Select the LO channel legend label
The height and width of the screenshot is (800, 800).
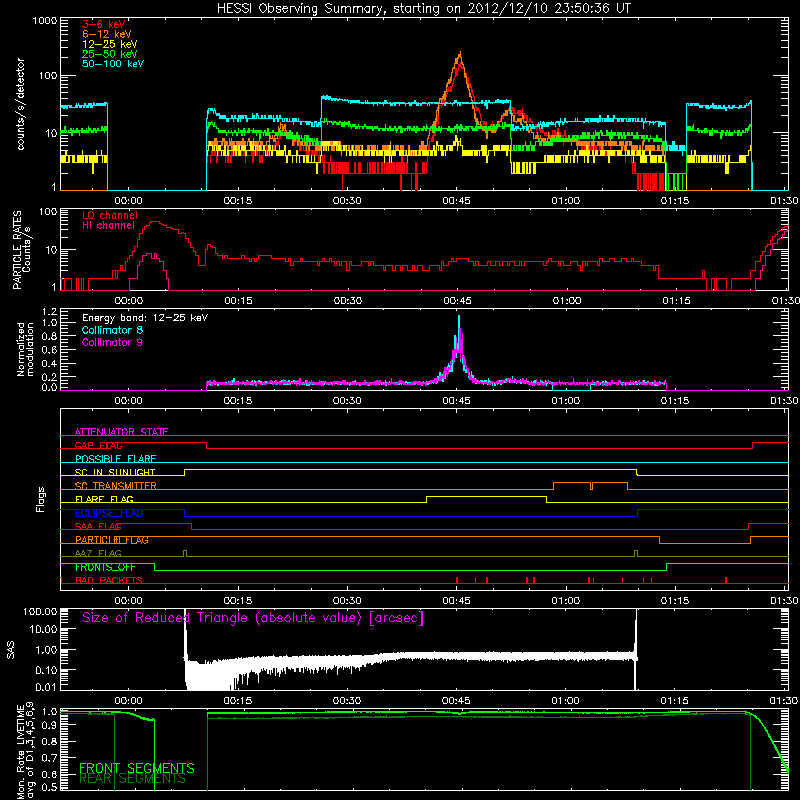110,215
